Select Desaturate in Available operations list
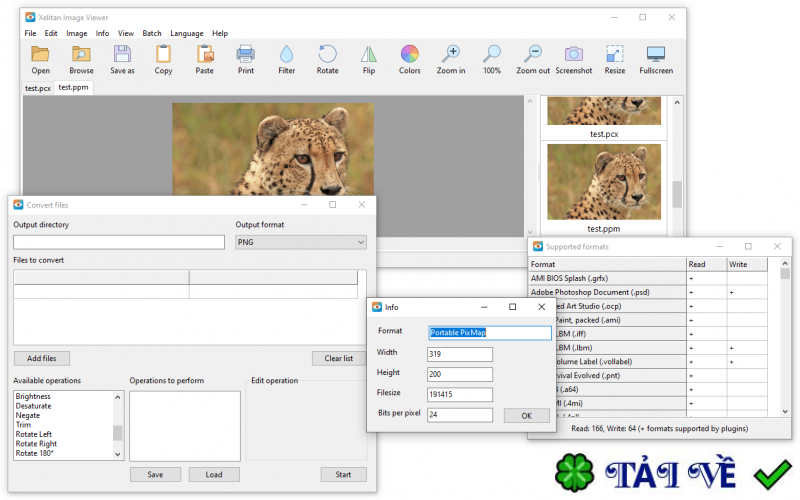800x500 pixels. [x=34, y=406]
